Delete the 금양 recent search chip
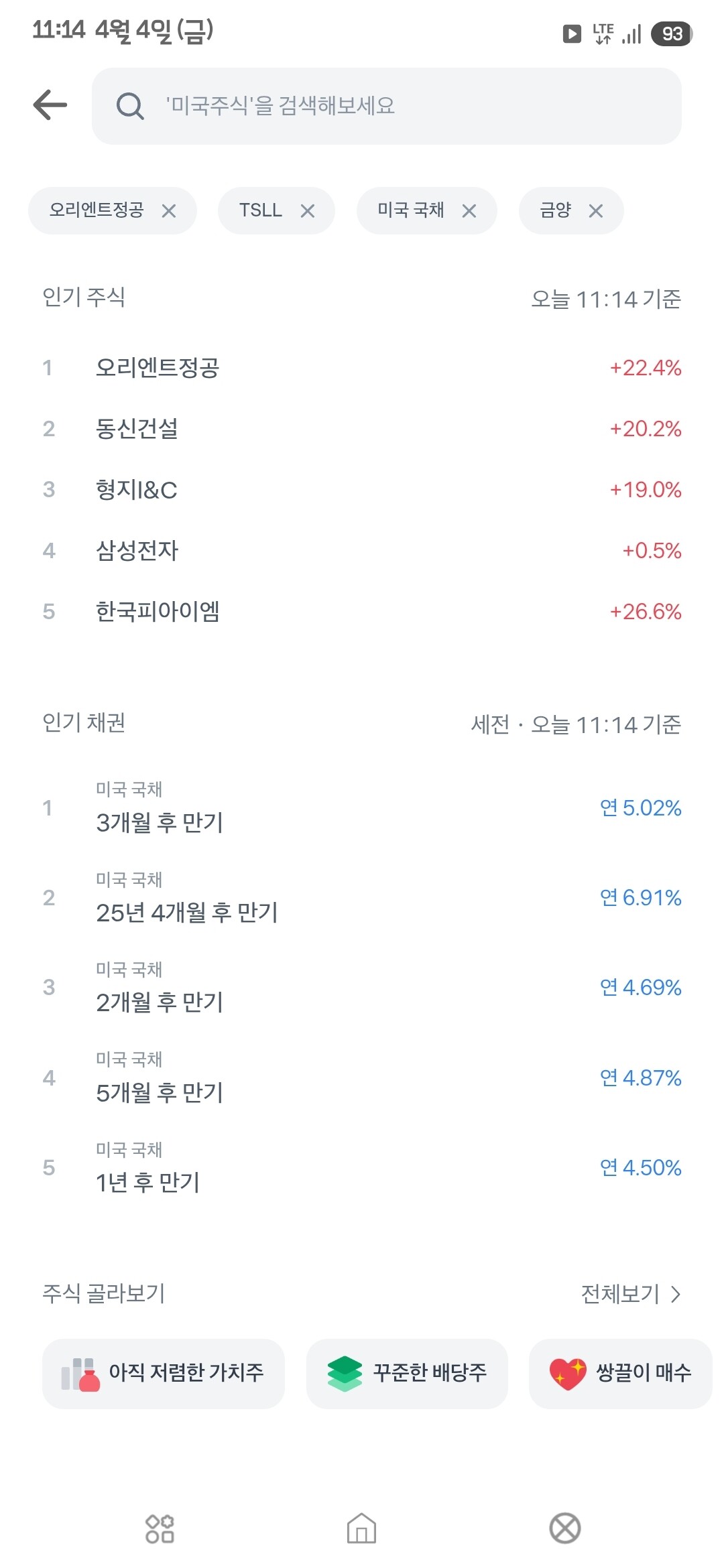 [596, 211]
